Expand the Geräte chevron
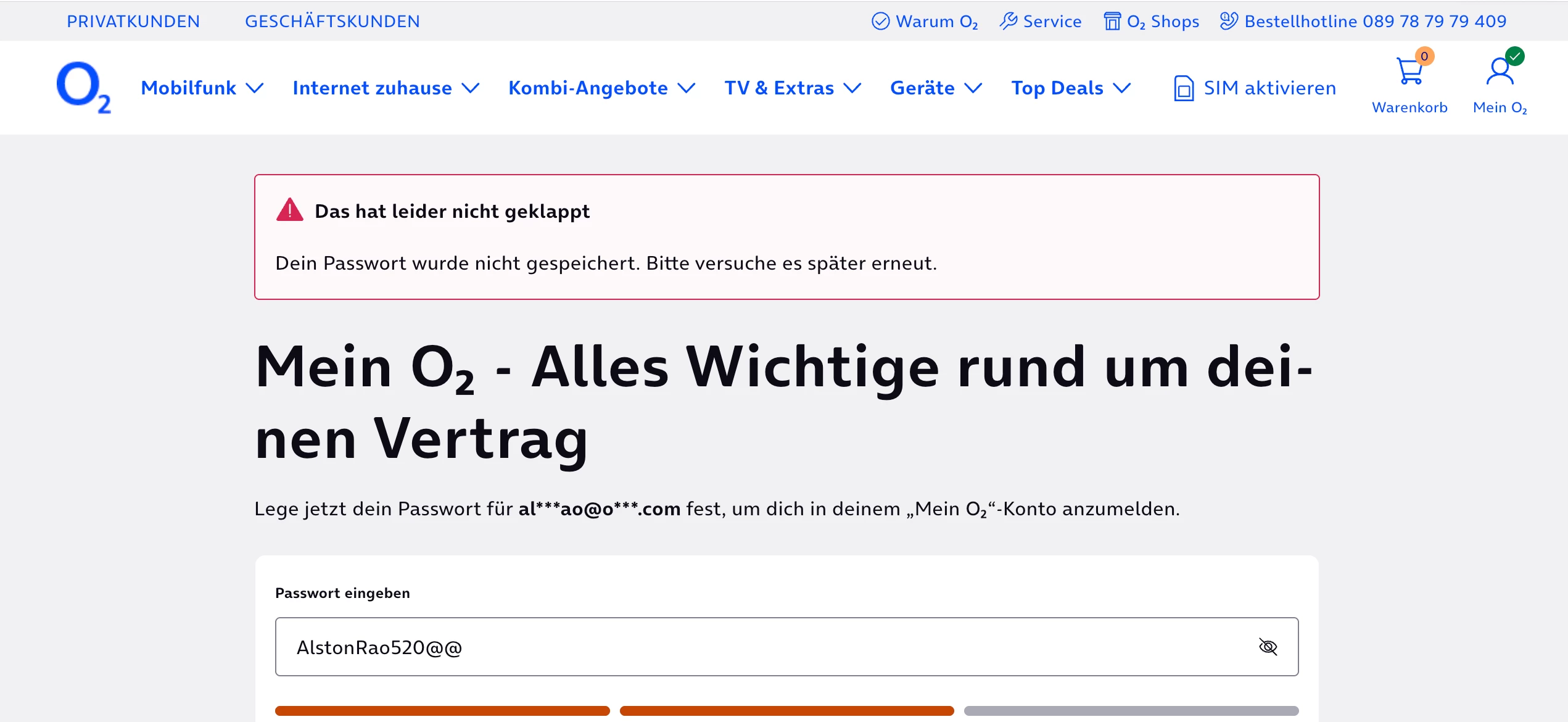 (973, 88)
